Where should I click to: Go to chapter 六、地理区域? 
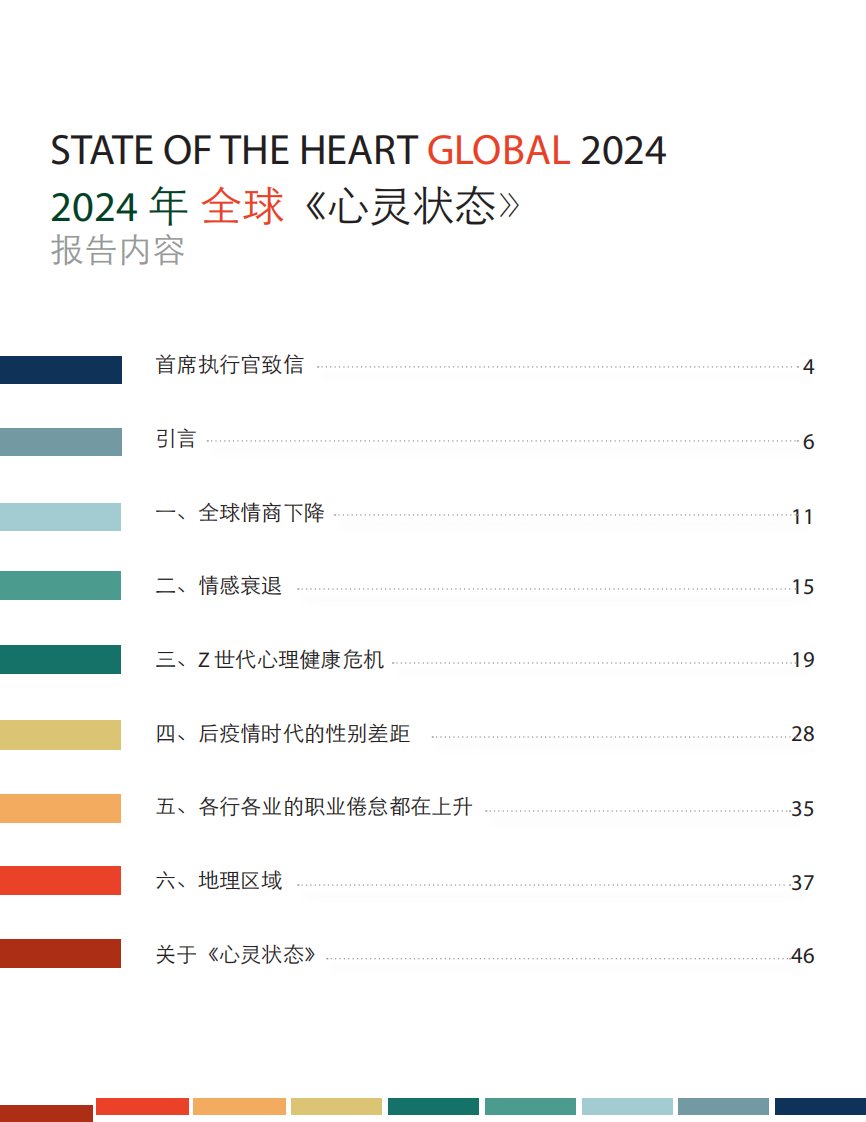click(219, 881)
